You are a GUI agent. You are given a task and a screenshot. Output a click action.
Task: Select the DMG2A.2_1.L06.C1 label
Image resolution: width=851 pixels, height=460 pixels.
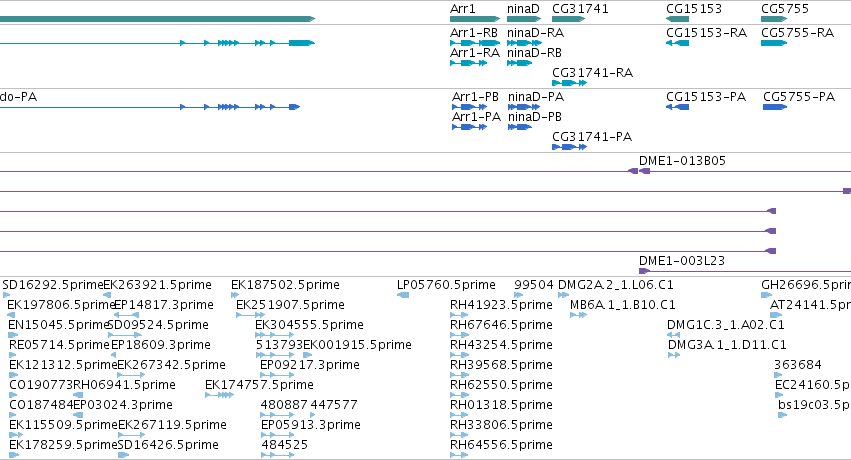(x=615, y=285)
